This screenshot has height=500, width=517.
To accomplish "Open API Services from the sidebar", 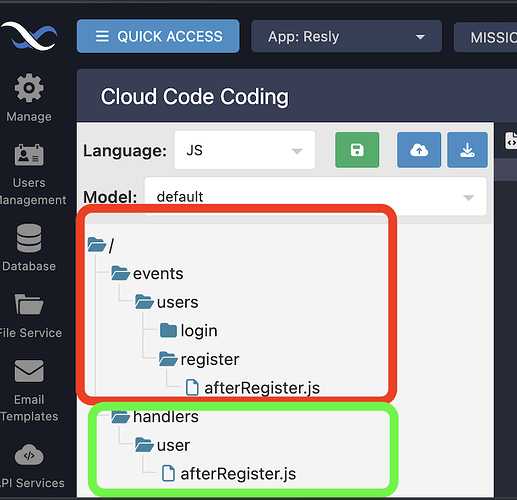I will (32, 466).
